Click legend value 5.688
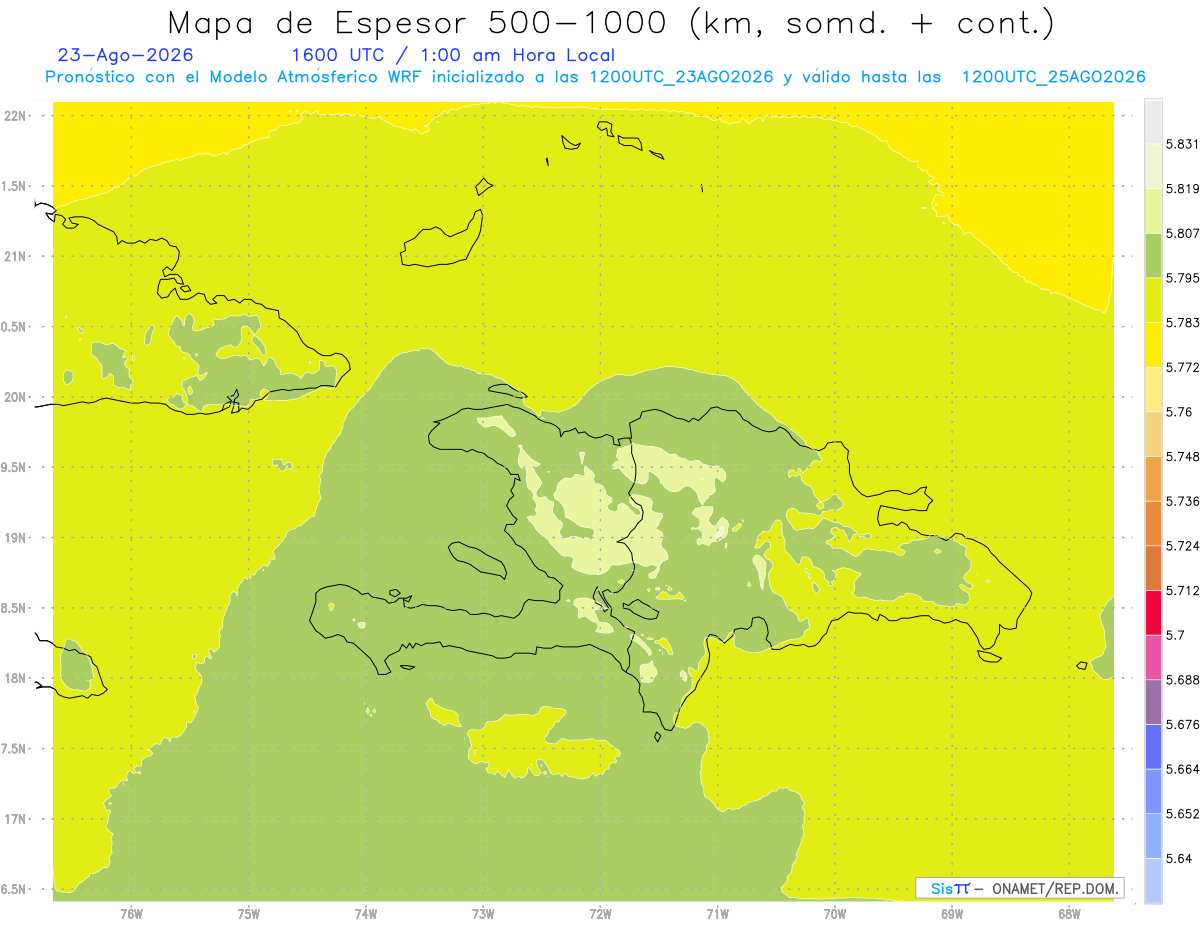The height and width of the screenshot is (927, 1200). pos(1182,680)
